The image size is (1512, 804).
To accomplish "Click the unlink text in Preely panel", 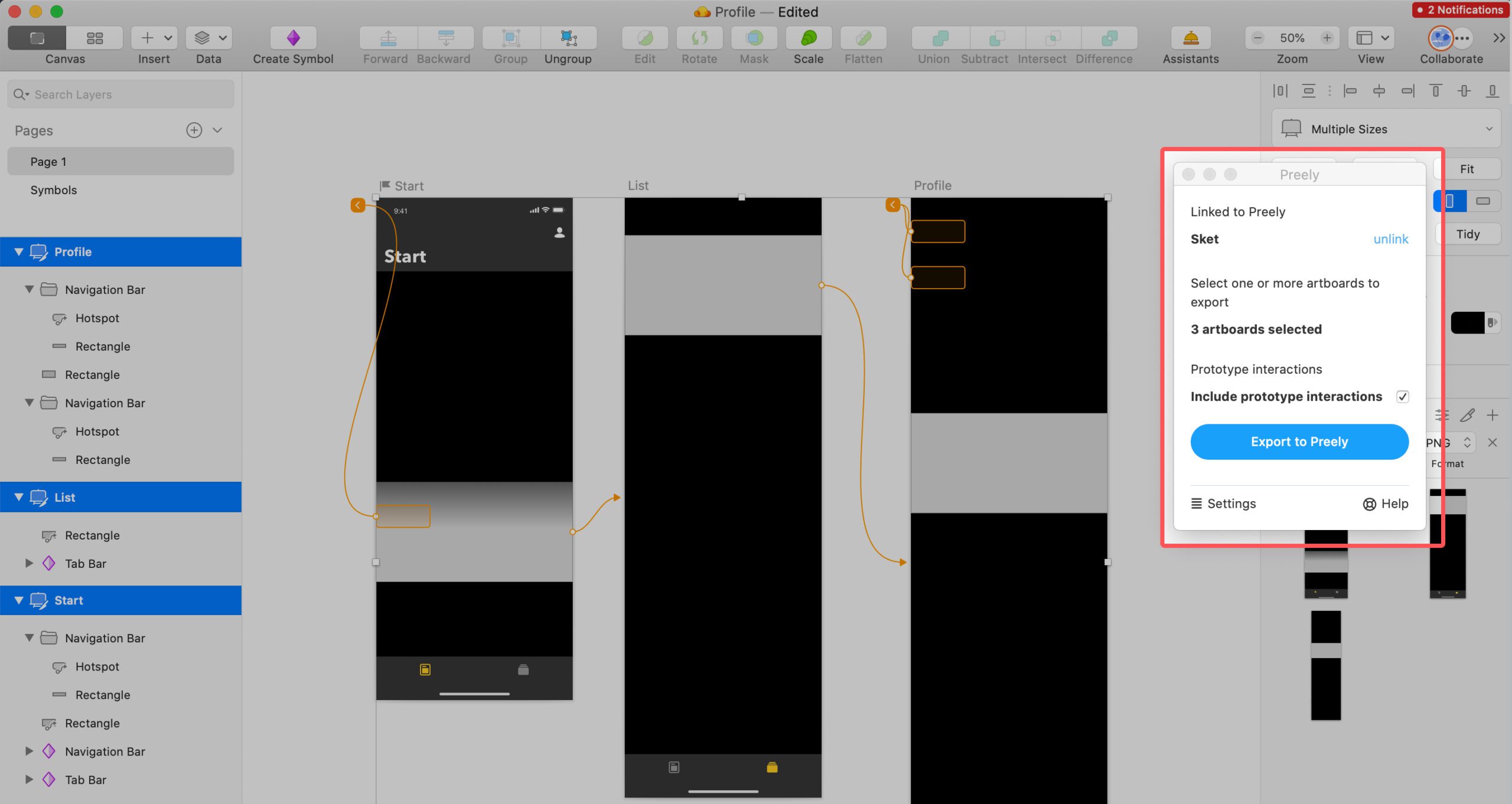I will 1390,238.
